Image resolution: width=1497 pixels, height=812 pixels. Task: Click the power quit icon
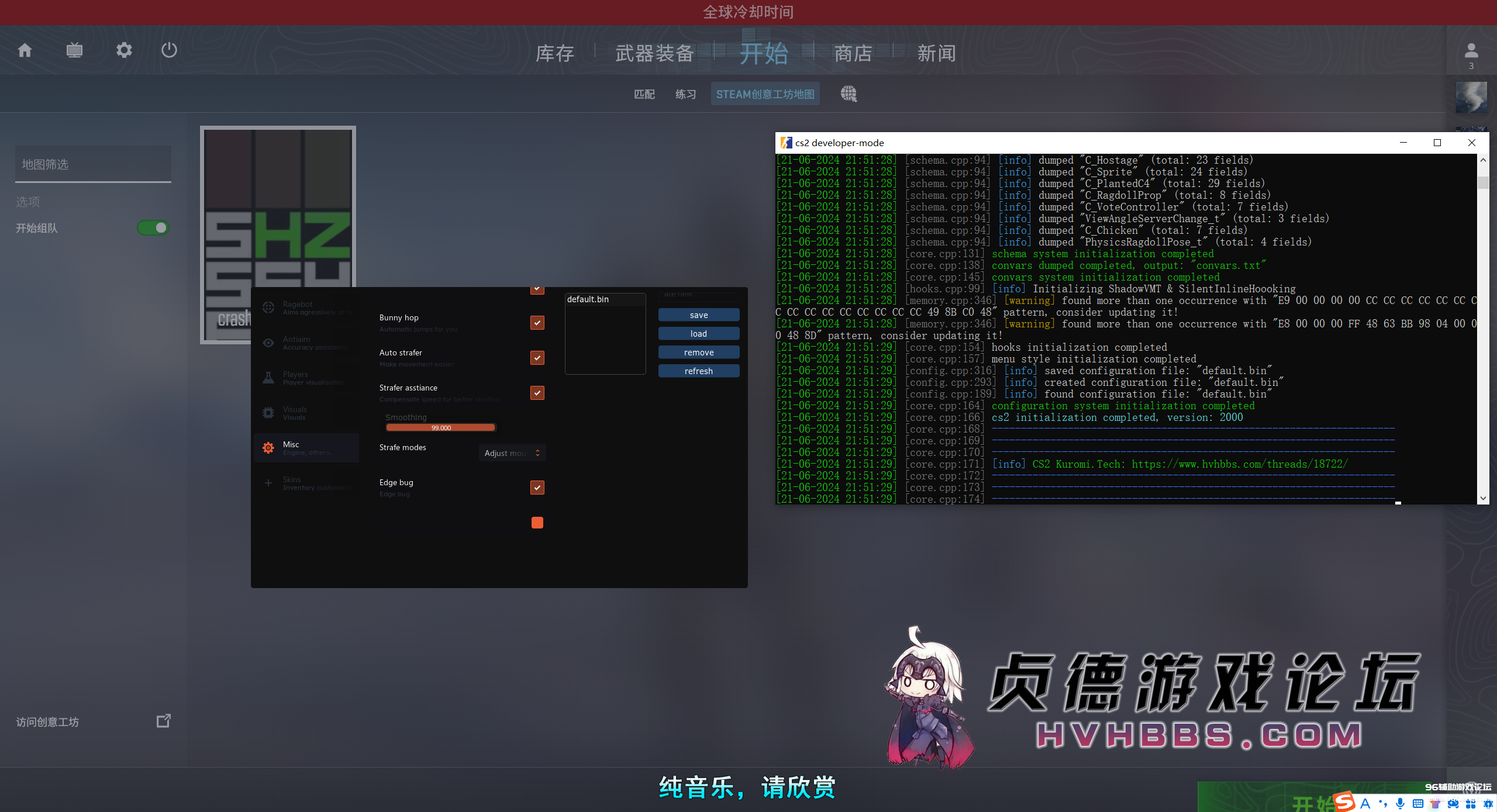click(x=169, y=51)
